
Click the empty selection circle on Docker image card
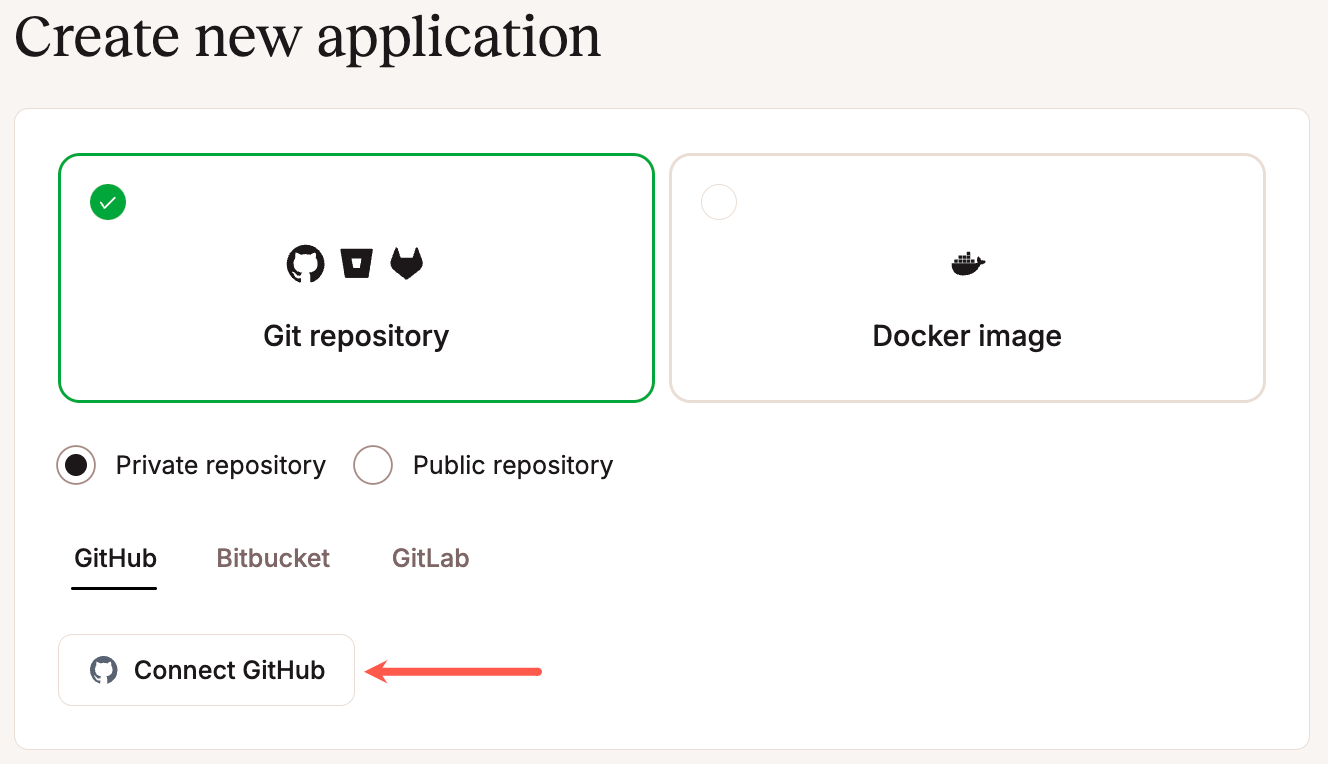coord(719,201)
